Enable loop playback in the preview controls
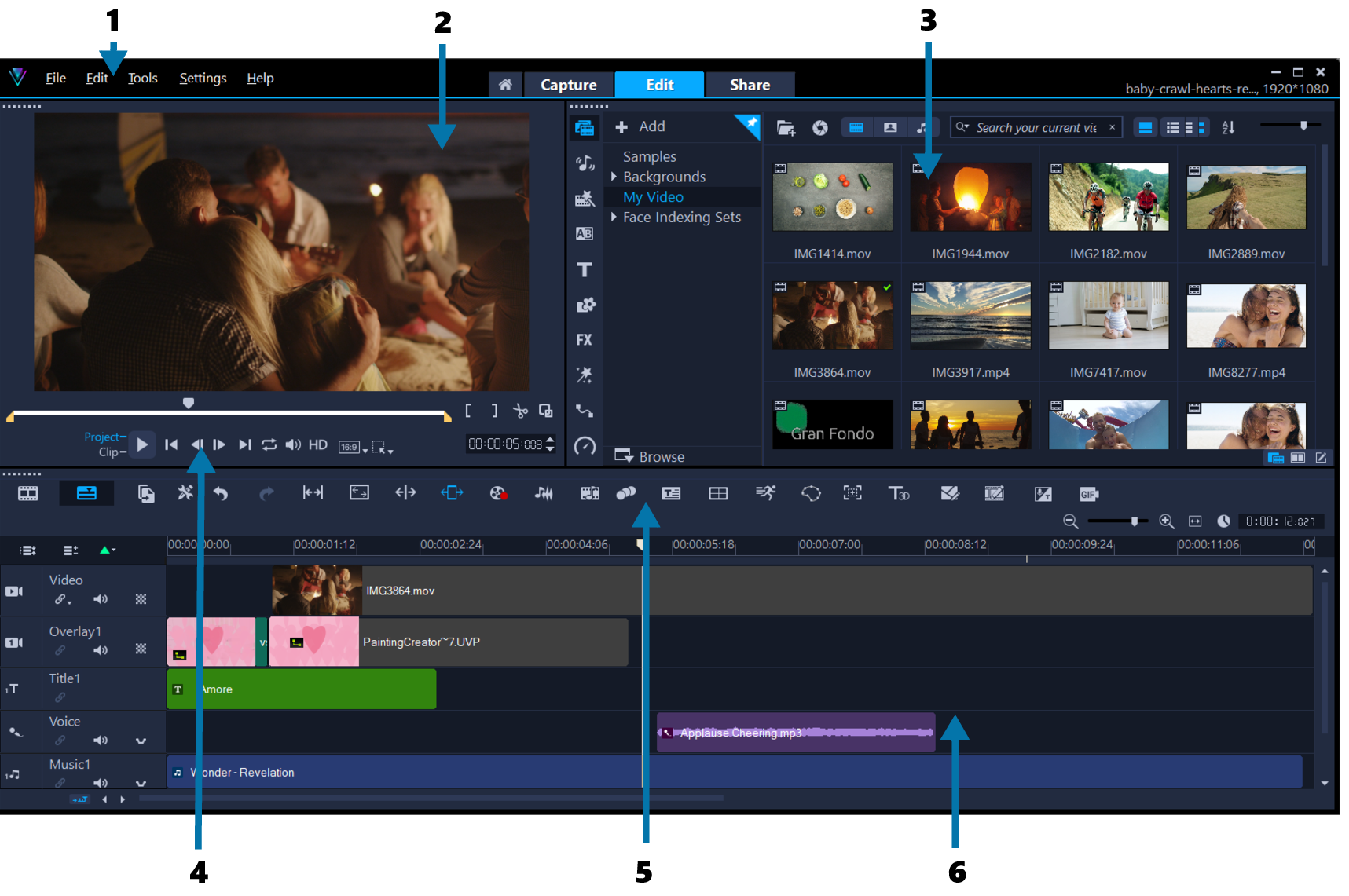 [269, 444]
